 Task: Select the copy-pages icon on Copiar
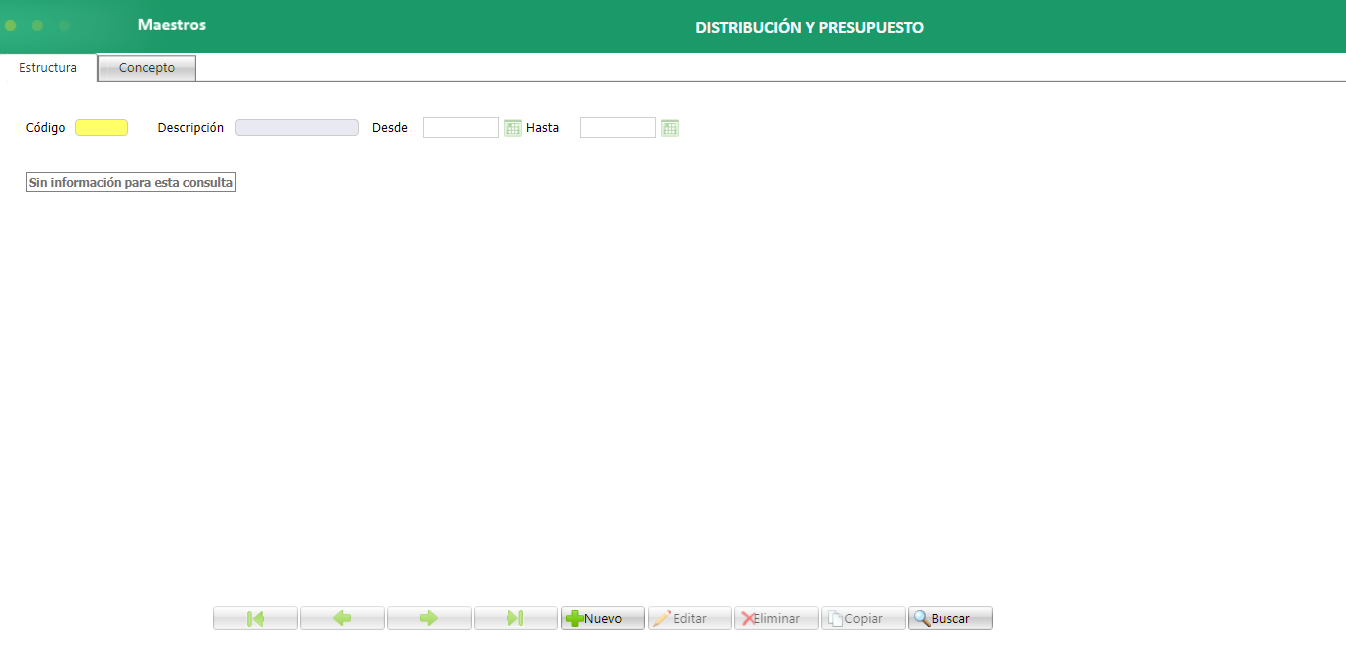coord(838,617)
